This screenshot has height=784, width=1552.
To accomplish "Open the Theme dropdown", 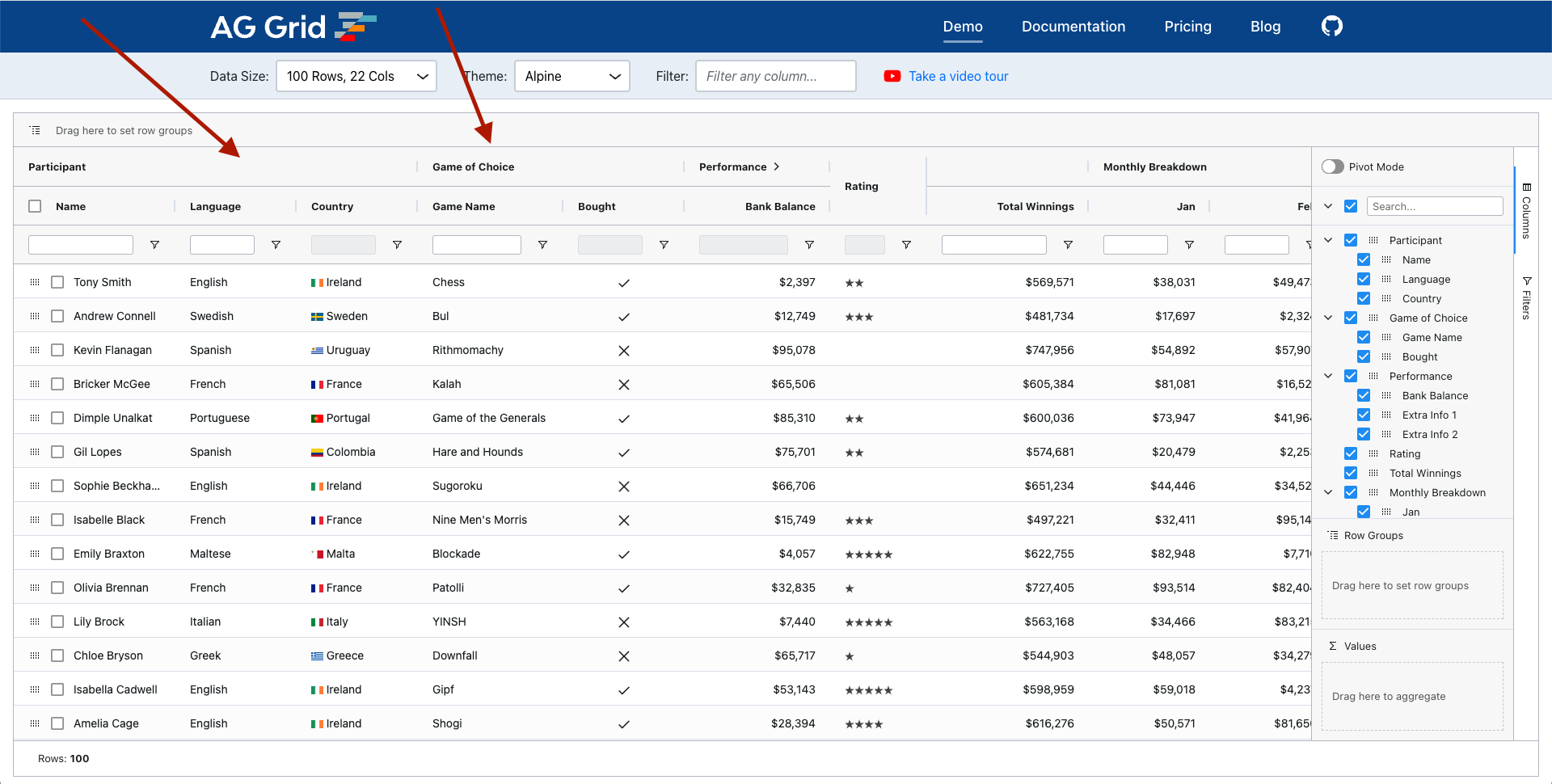I will tap(571, 76).
